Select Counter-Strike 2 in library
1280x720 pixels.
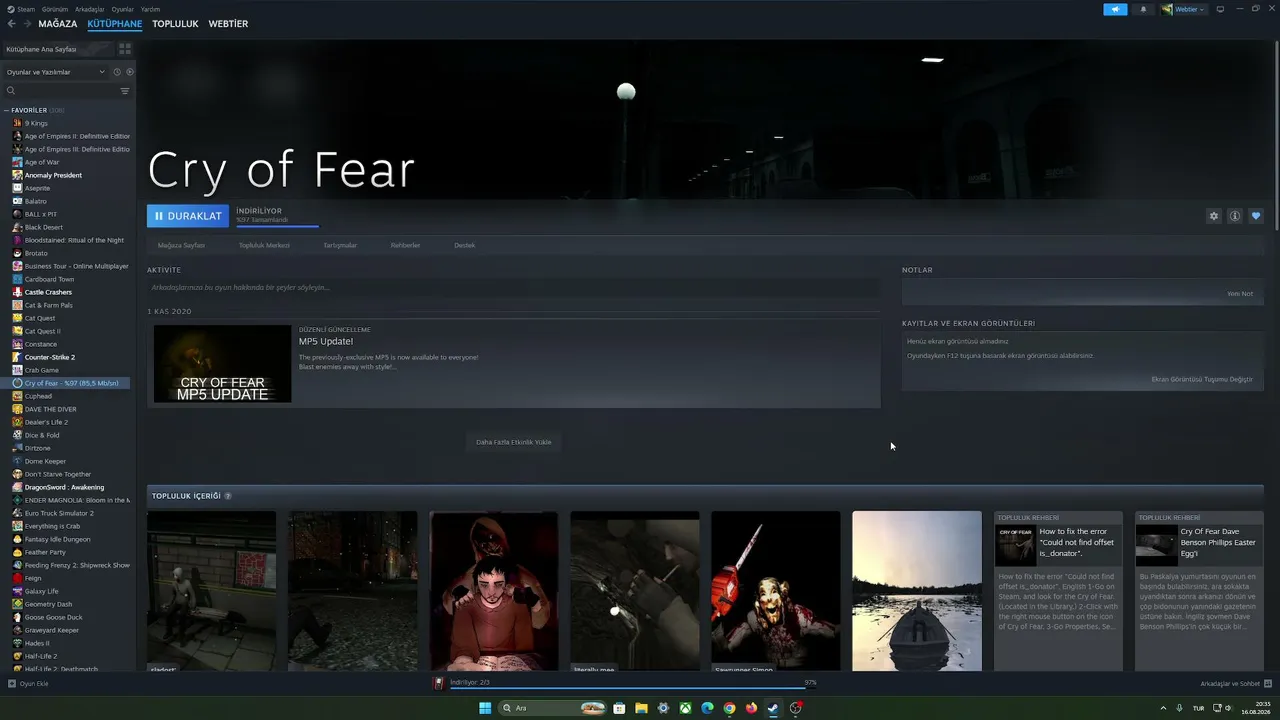50,357
